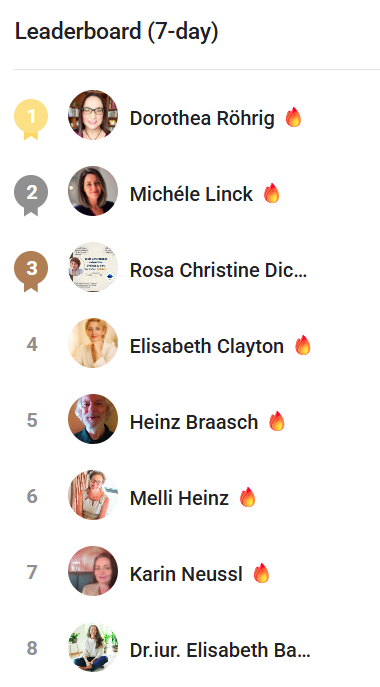
Task: Click the fire streak icon by Elisabeth Clayton
Action: pyautogui.click(x=302, y=345)
